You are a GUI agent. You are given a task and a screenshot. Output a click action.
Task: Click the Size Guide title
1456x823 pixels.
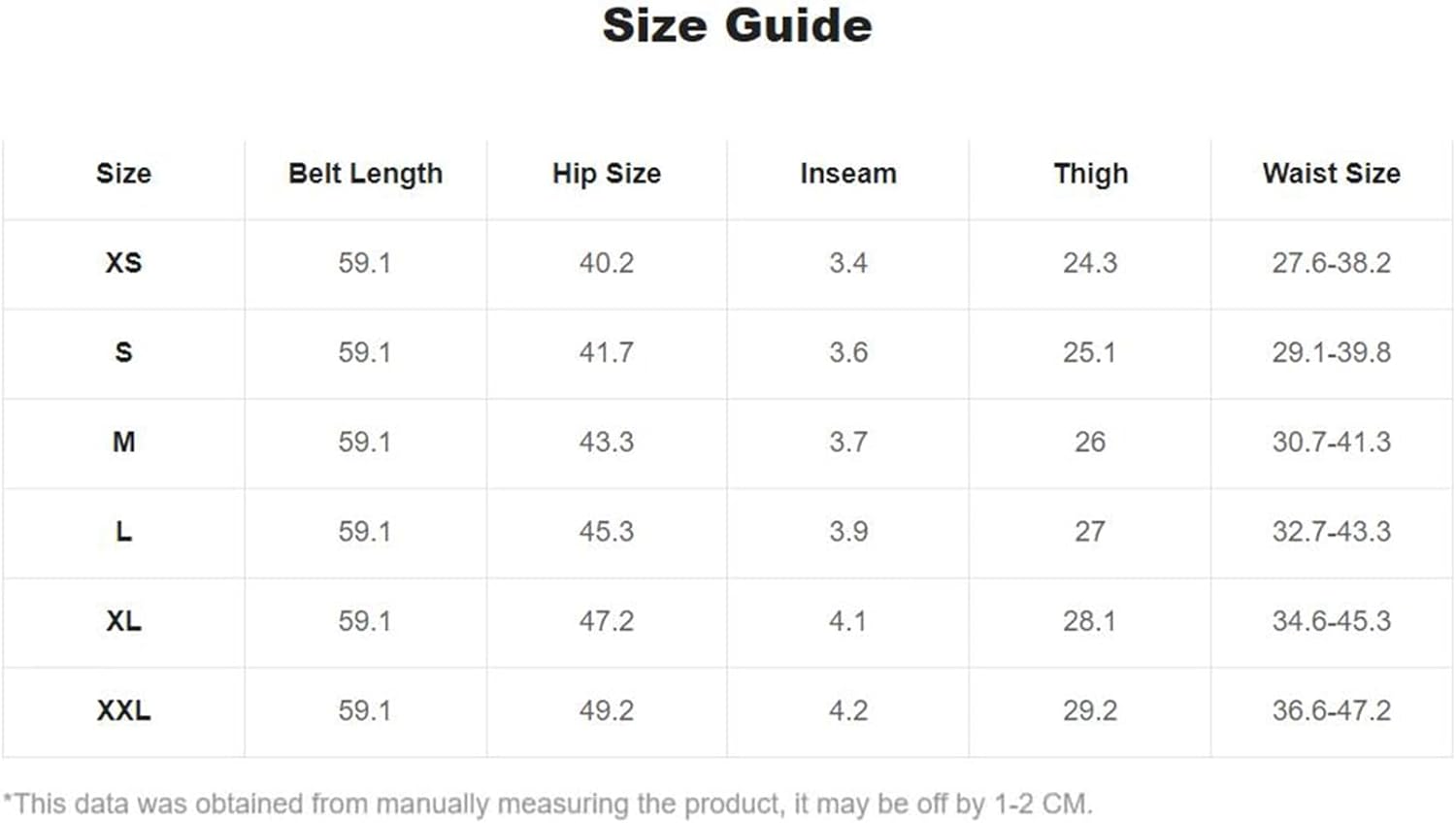coord(737,25)
